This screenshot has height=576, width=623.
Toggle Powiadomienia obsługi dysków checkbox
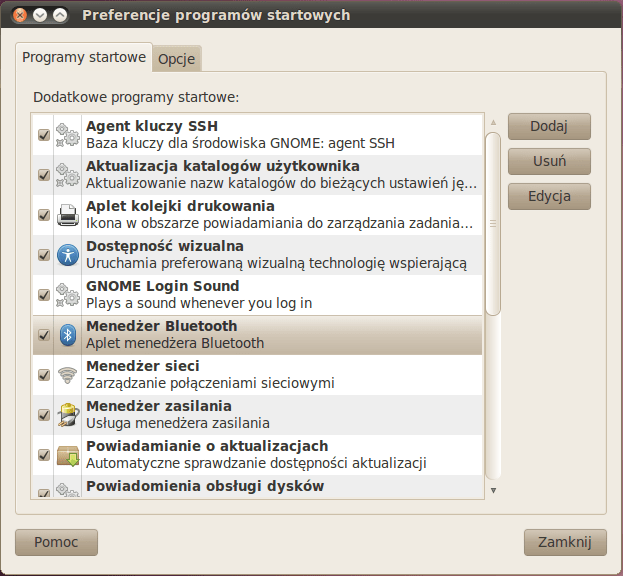point(44,493)
